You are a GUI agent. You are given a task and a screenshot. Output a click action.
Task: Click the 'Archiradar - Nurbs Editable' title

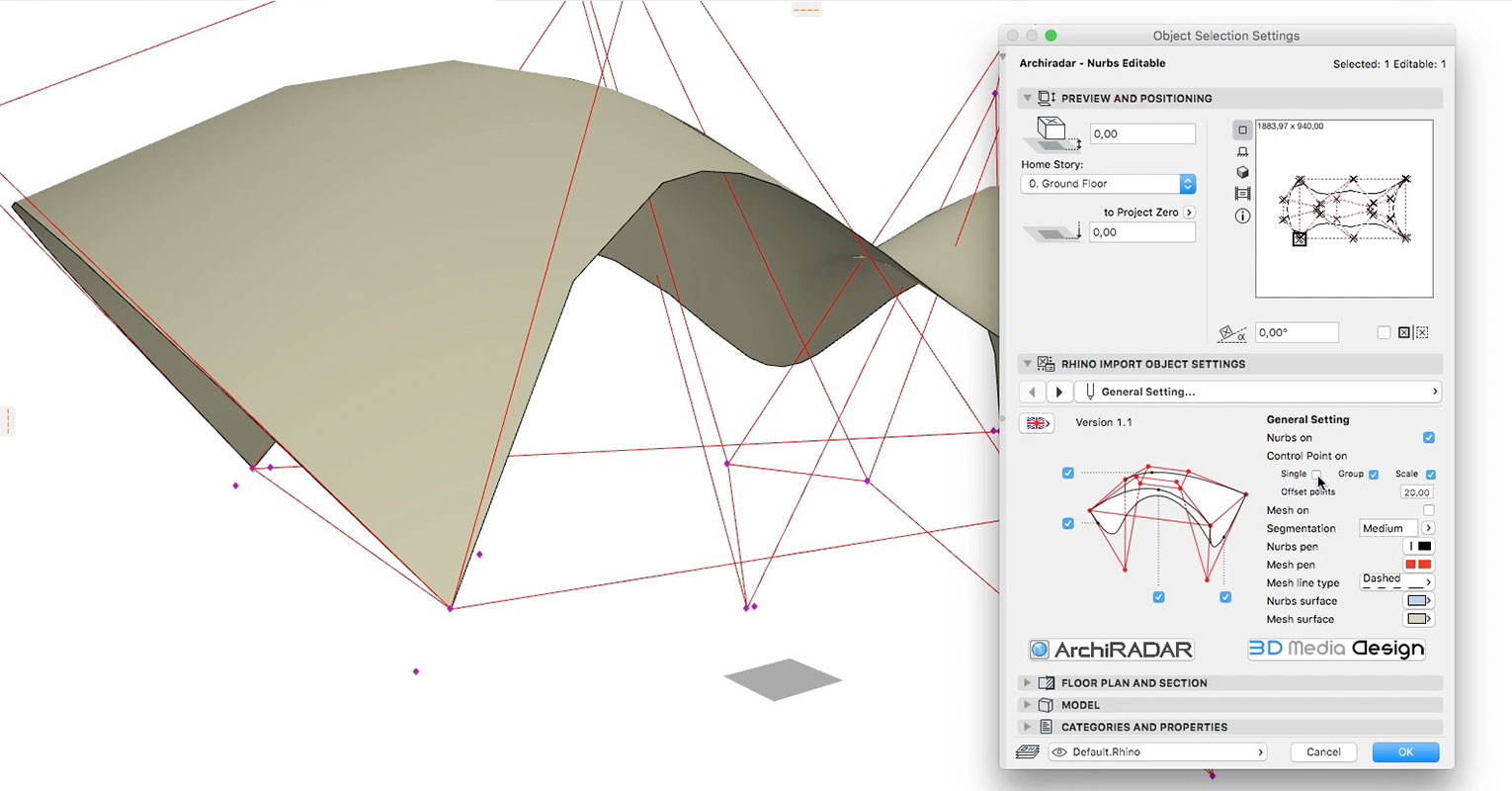[1092, 63]
